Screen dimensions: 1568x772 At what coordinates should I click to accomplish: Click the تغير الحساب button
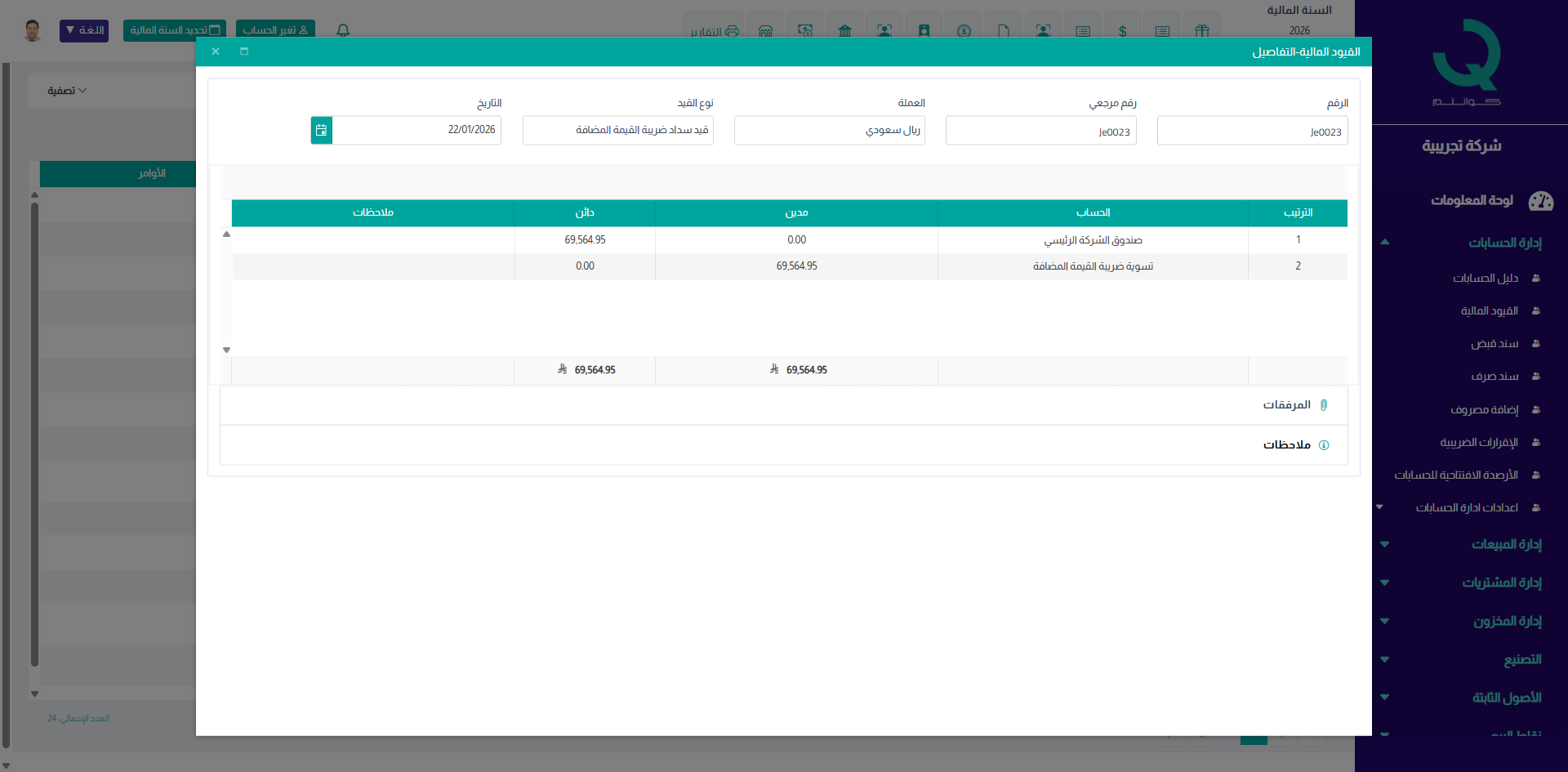[275, 30]
